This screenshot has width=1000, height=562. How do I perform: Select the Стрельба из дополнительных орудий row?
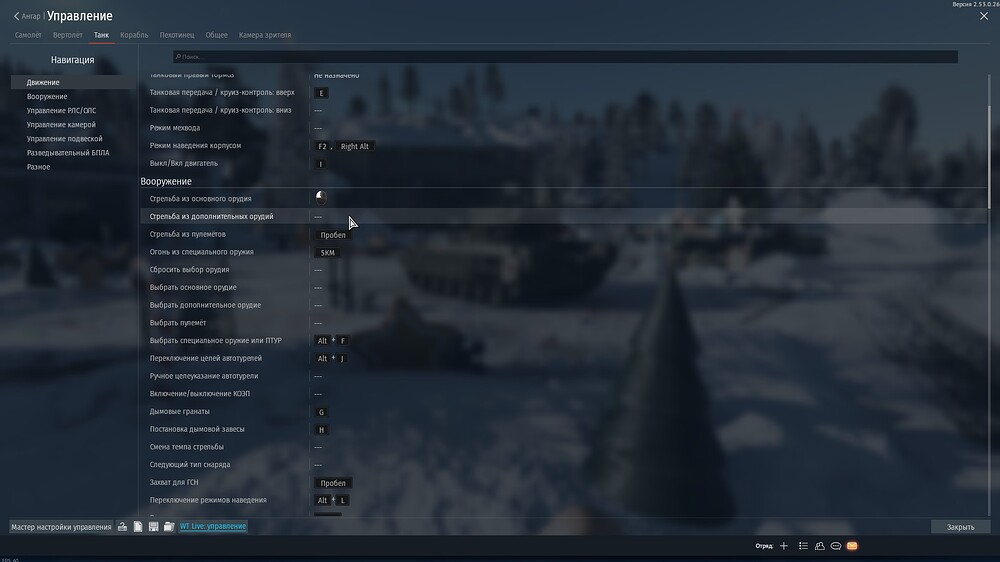point(563,216)
